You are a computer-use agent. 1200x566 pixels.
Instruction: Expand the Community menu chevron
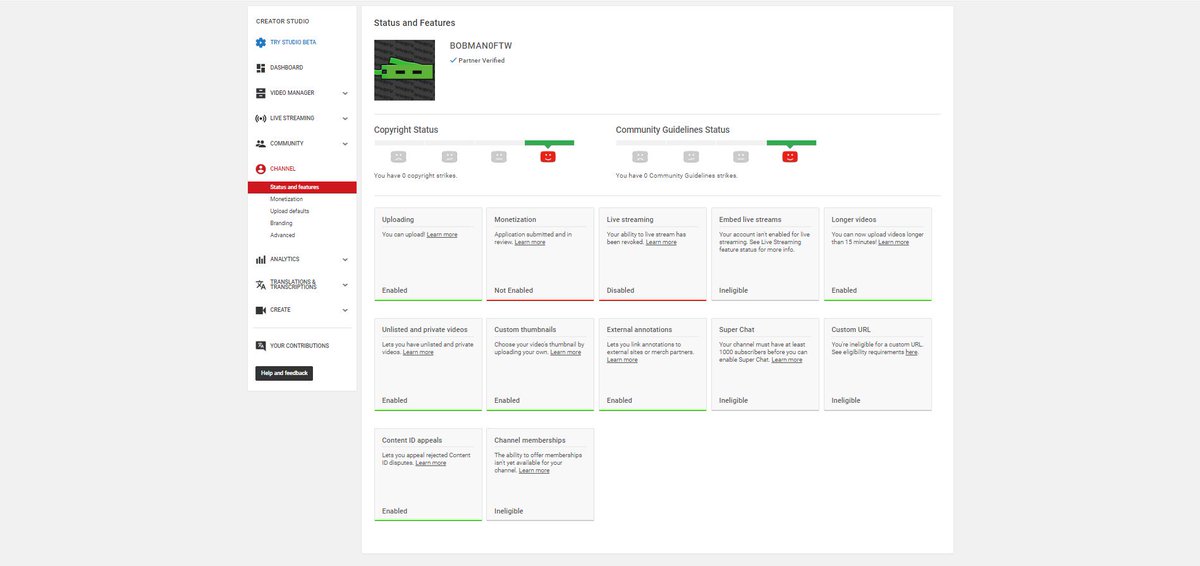[x=345, y=144]
